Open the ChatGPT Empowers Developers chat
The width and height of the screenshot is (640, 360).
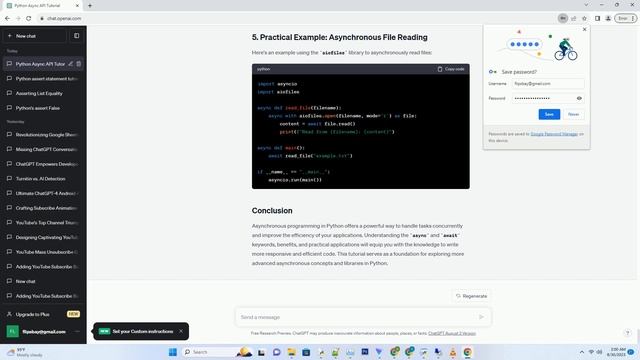pyautogui.click(x=43, y=164)
